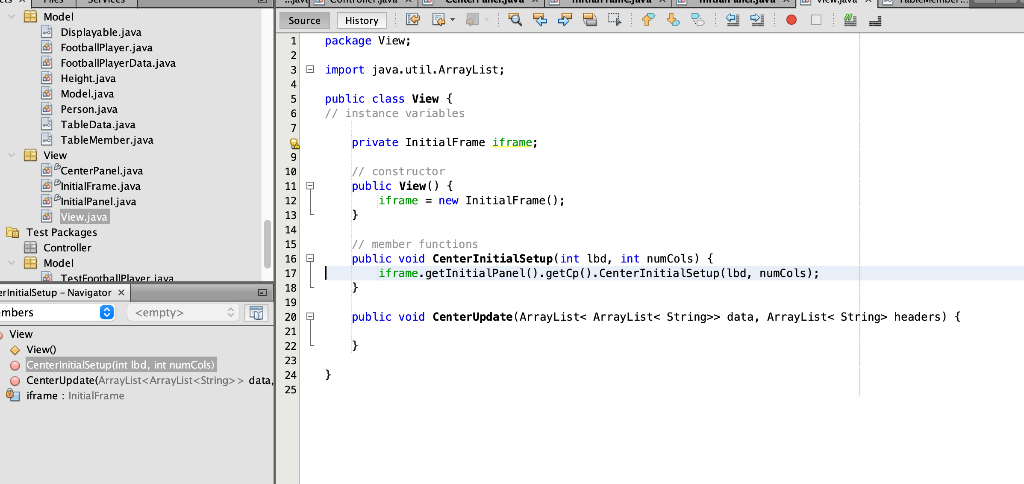Go to Previous Bookmark icon
This screenshot has height=484, width=1024.
point(648,20)
